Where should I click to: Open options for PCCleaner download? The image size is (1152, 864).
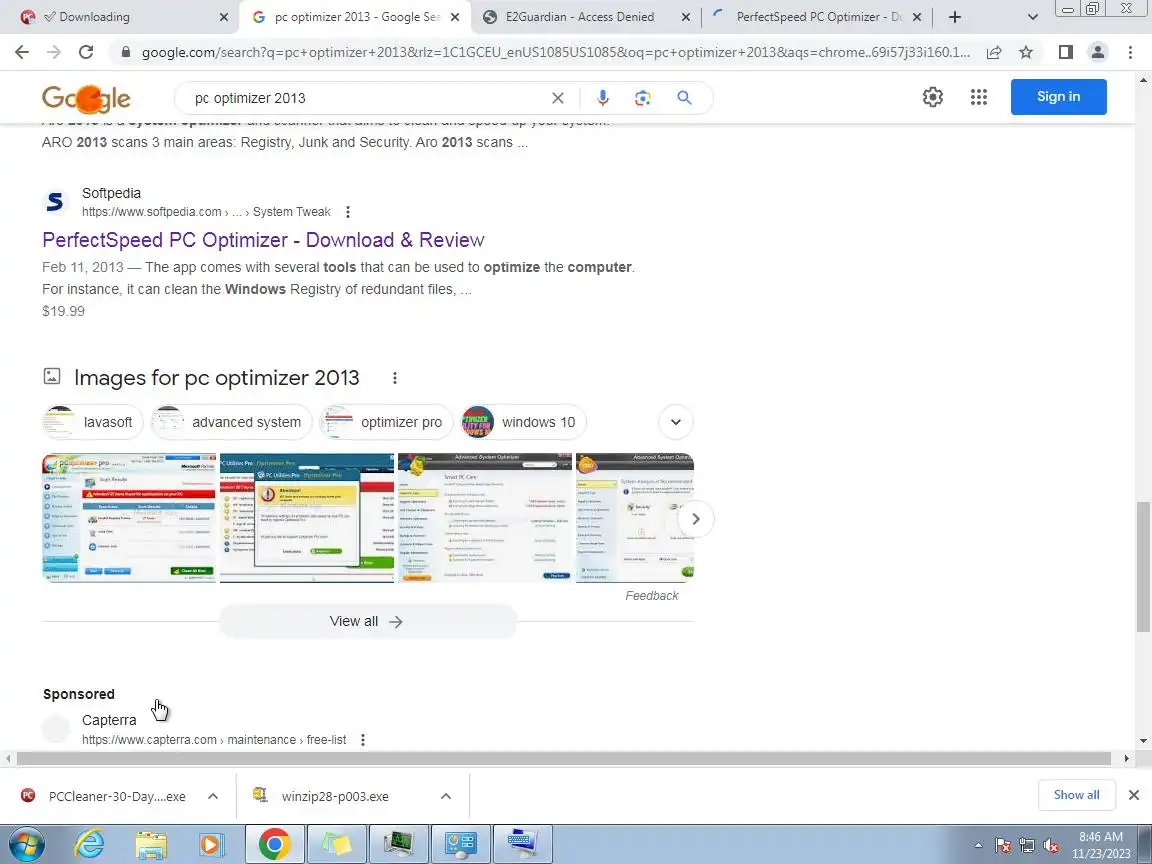pos(212,796)
